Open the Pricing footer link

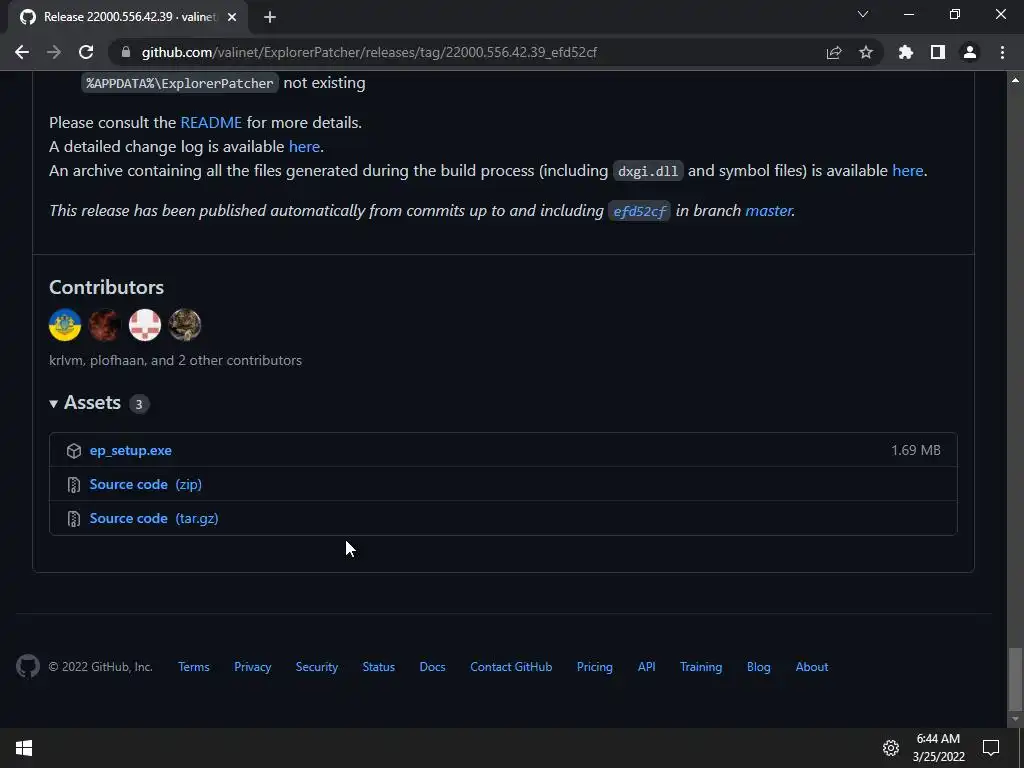click(595, 667)
